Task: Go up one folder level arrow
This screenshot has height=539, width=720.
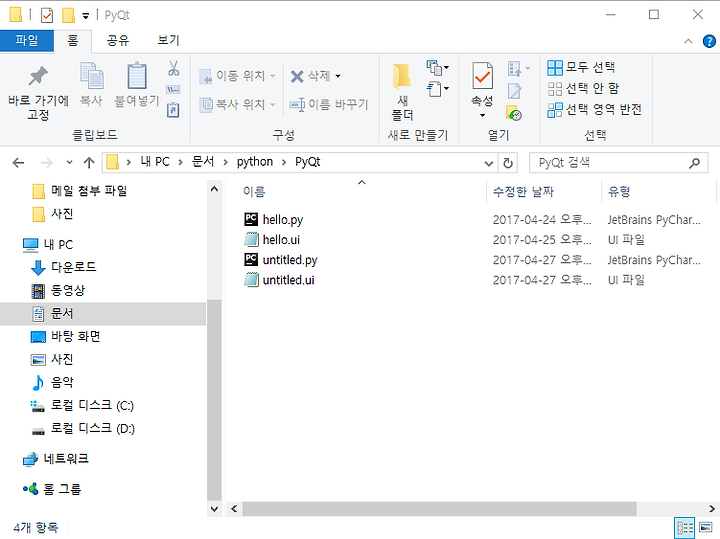Action: [89, 163]
